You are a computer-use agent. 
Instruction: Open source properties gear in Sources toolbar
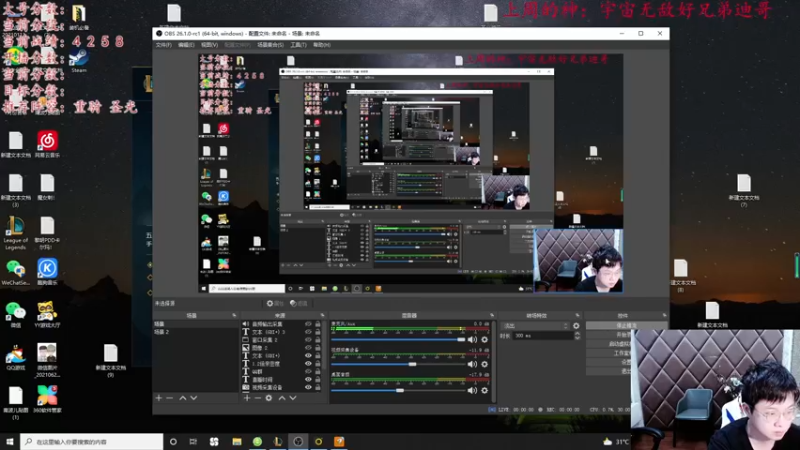[x=269, y=398]
